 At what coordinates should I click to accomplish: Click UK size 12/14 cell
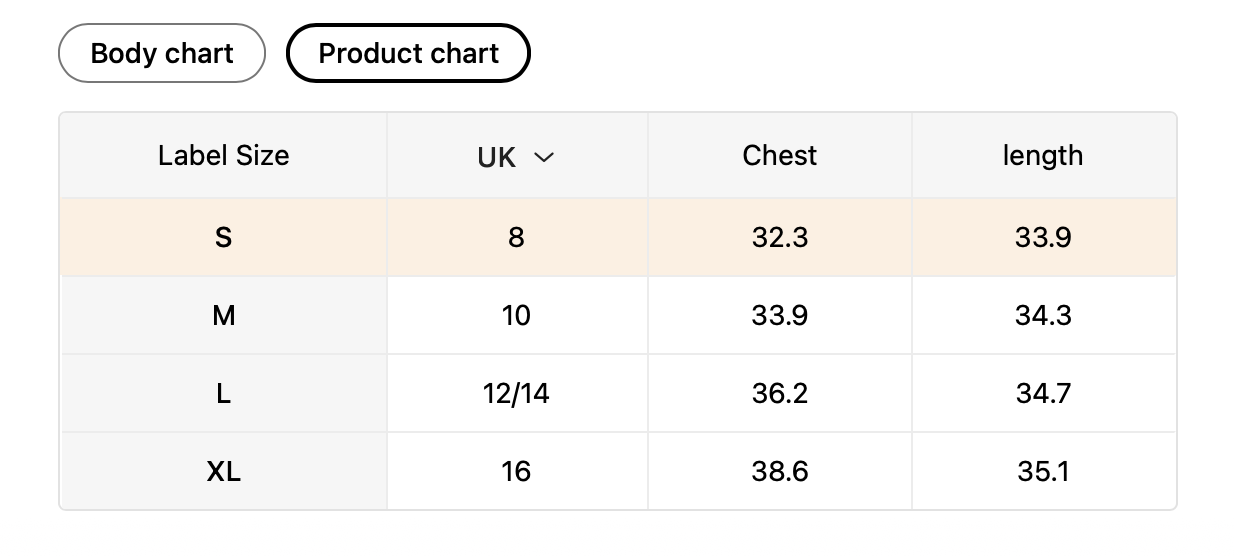516,394
